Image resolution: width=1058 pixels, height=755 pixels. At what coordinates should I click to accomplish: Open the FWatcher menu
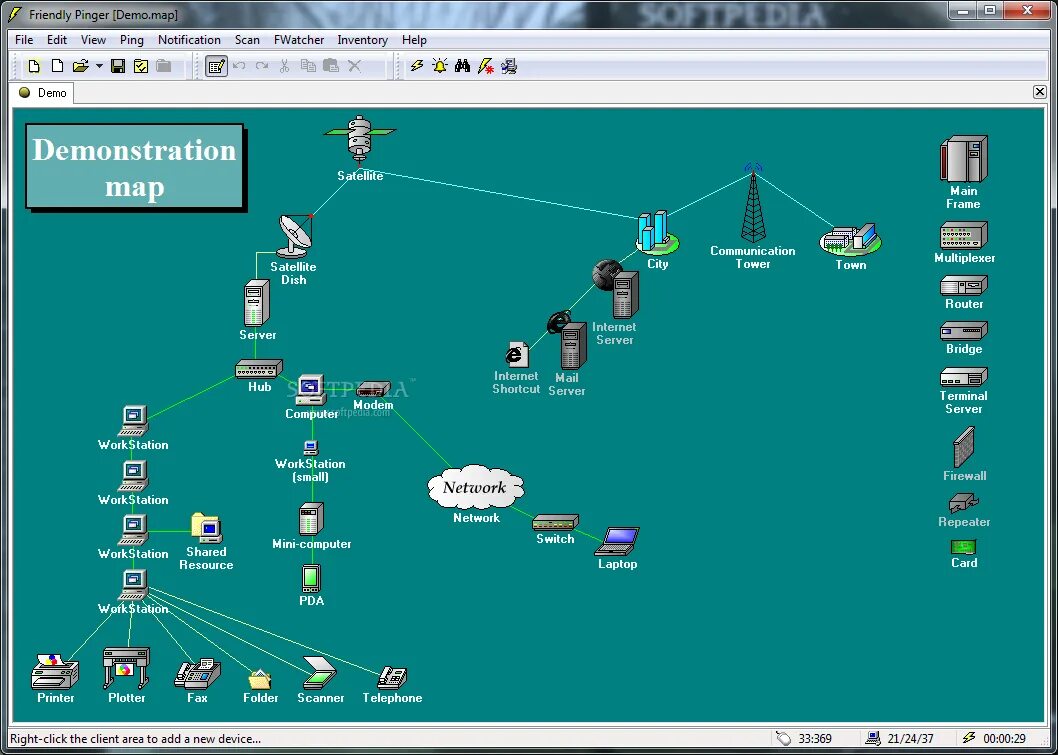299,40
